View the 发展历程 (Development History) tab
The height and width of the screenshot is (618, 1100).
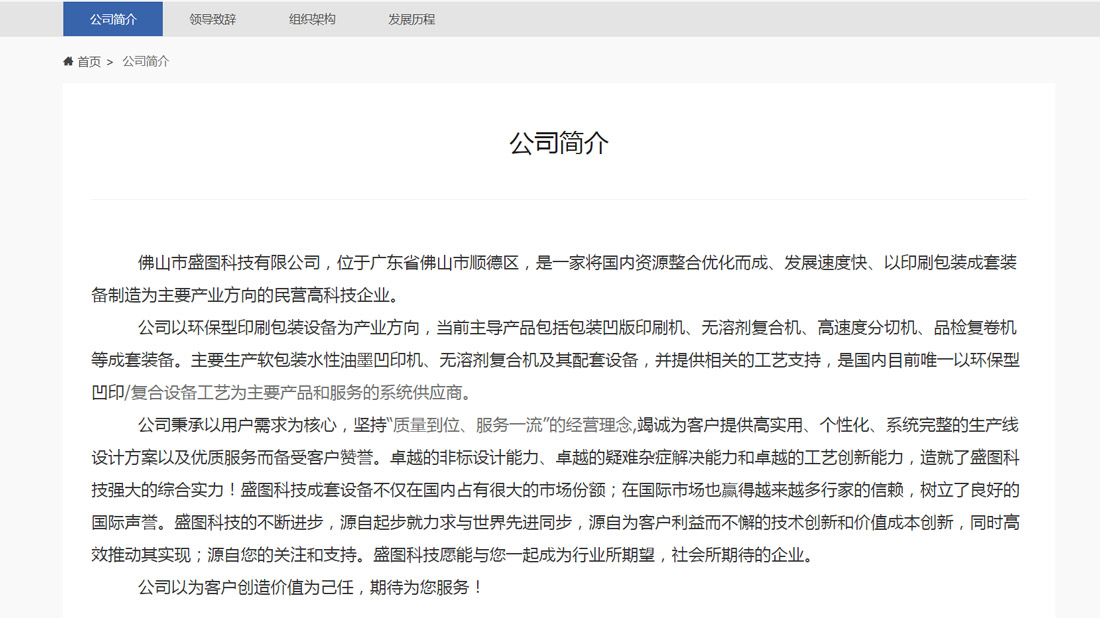[x=411, y=19]
